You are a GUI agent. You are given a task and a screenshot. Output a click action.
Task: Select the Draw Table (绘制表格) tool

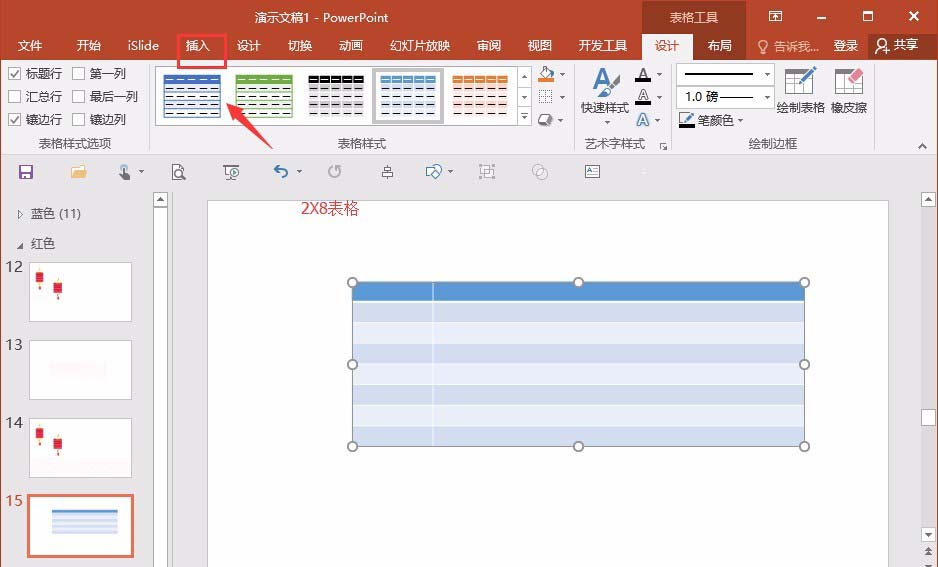tap(800, 90)
